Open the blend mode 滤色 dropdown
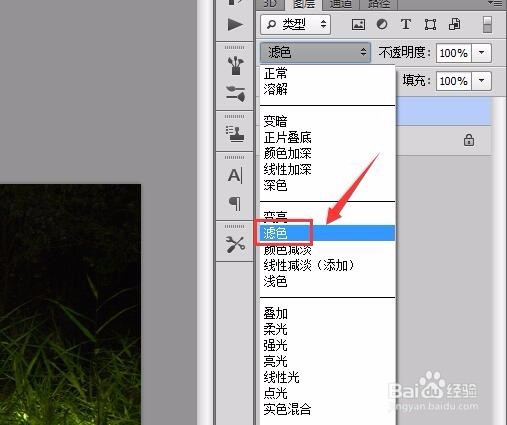 (315, 52)
